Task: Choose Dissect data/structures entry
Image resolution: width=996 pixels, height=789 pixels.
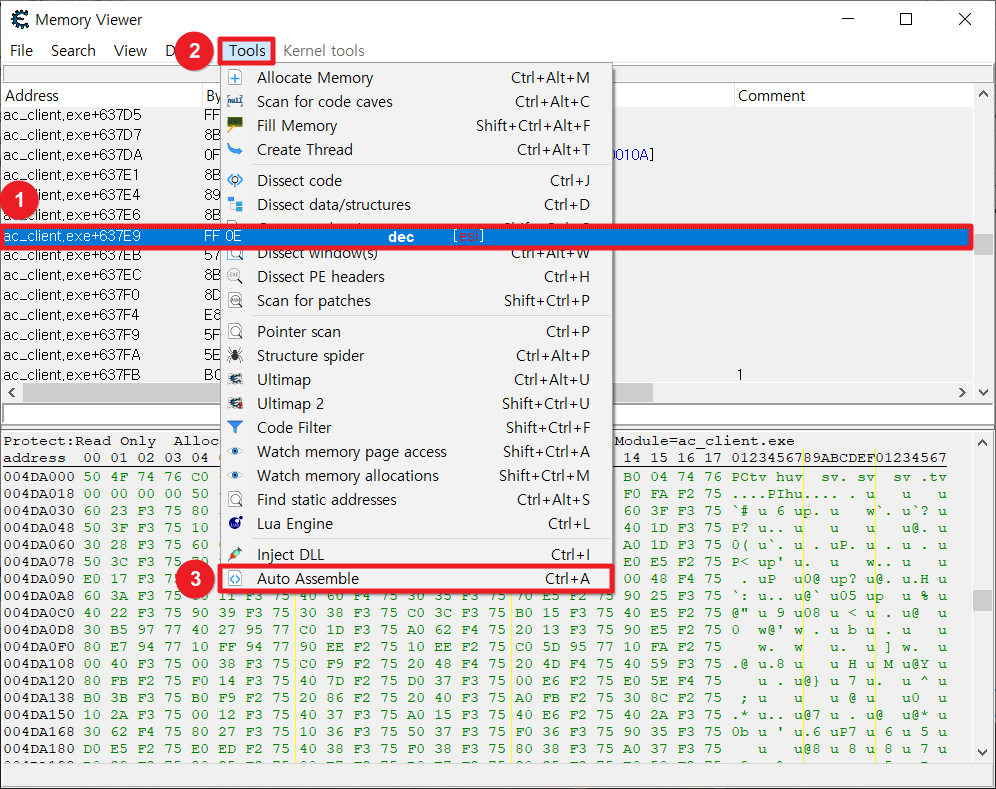Action: [415, 205]
